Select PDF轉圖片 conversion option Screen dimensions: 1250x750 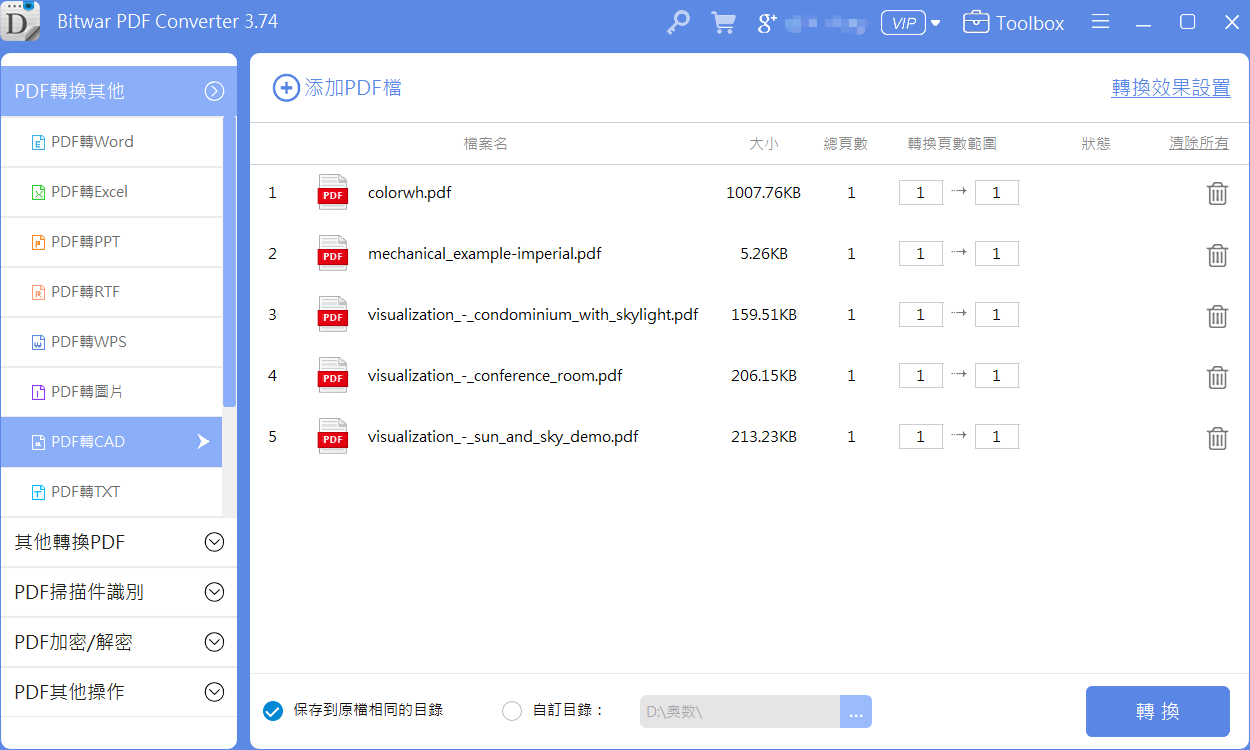click(x=111, y=392)
